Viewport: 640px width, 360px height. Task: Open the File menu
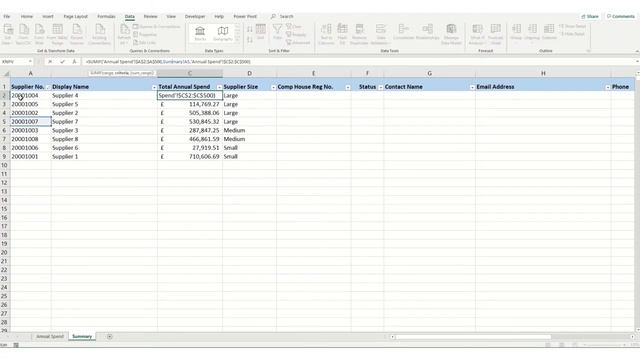(7, 16)
